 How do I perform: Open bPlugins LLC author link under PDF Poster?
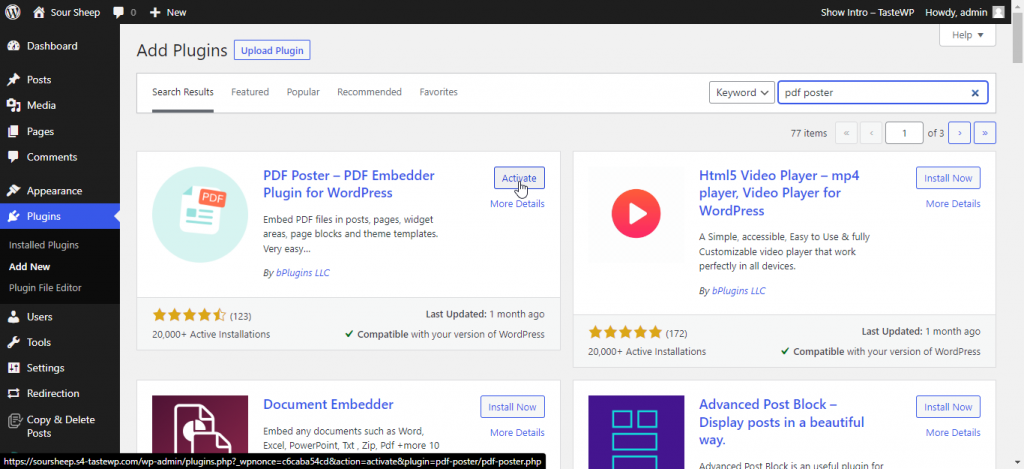tap(302, 273)
